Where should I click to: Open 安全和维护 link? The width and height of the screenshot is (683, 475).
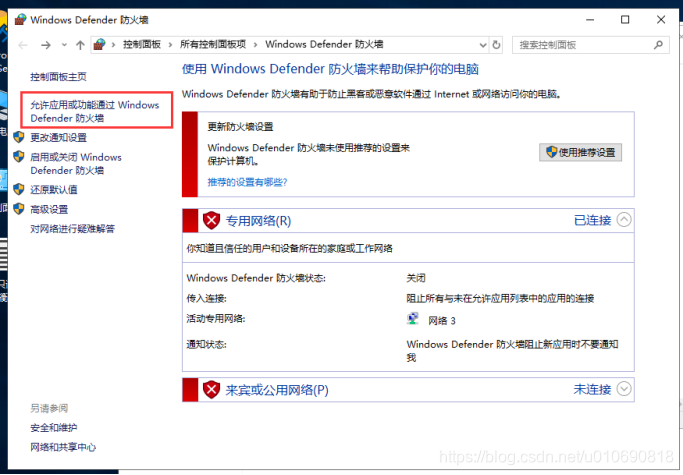click(x=54, y=428)
